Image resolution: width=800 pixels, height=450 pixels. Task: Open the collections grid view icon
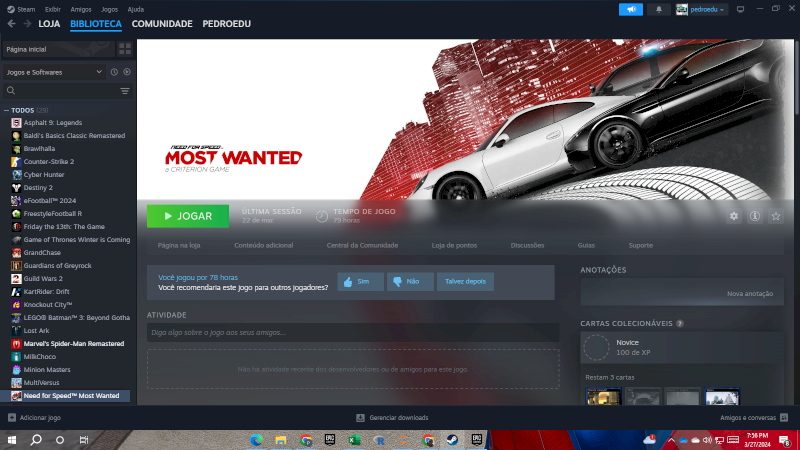[x=125, y=49]
